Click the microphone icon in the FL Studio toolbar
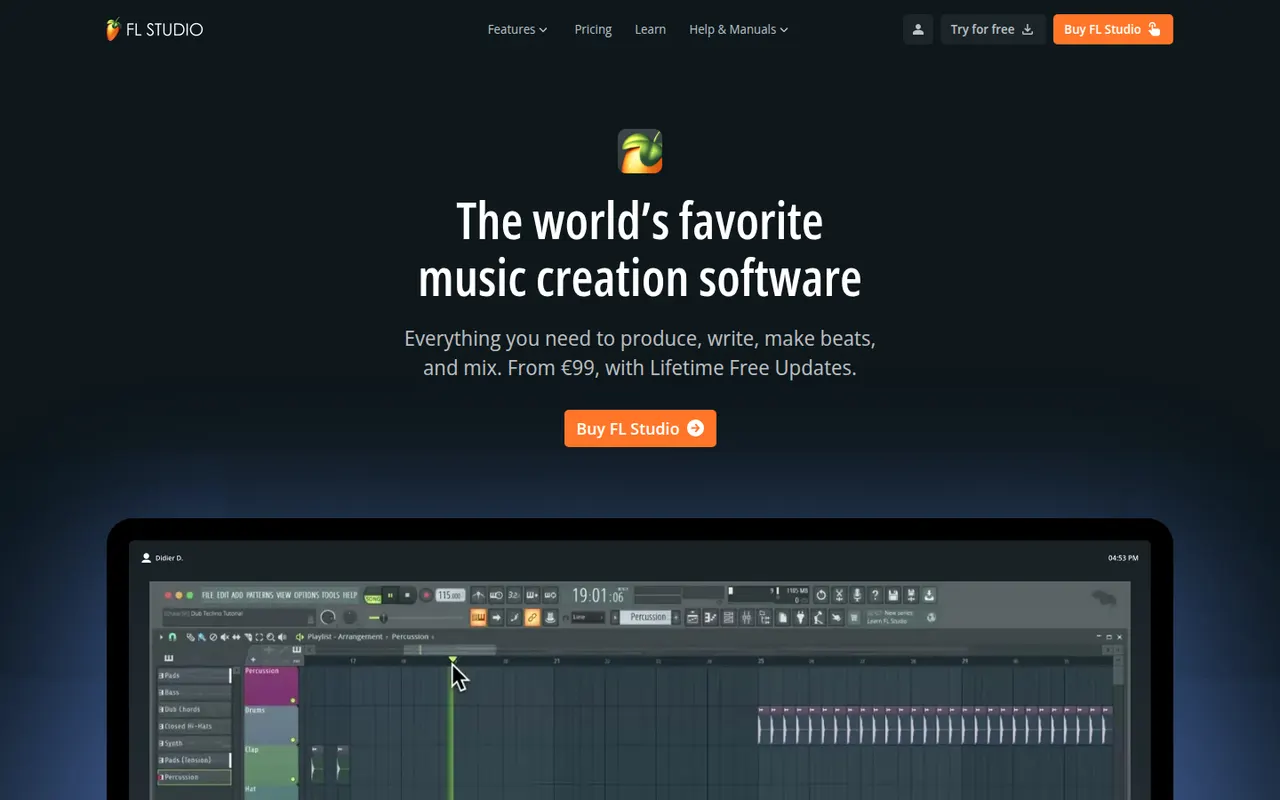 (857, 595)
